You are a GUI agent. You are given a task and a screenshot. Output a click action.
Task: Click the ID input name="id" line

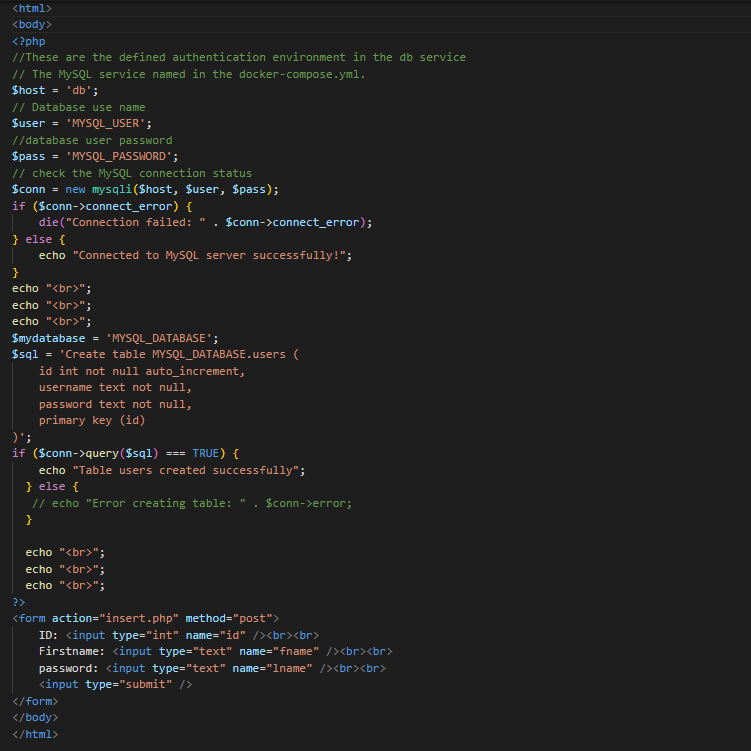(179, 636)
